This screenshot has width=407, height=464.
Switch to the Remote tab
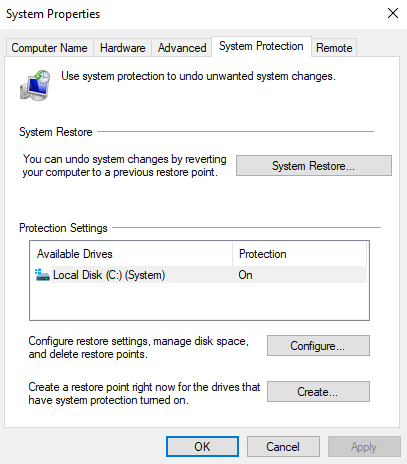point(334,48)
